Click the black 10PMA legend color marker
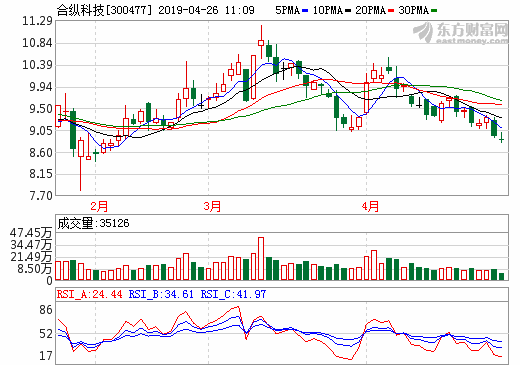This screenshot has height=365, width=520. (x=348, y=11)
